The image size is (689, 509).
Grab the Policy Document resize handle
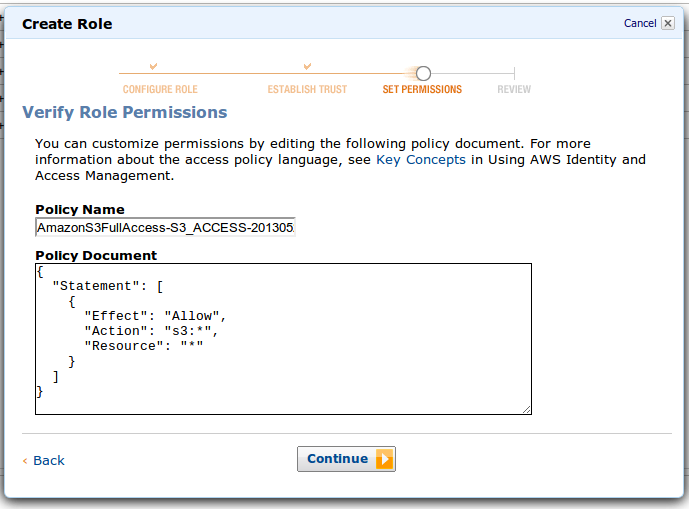tap(526, 409)
